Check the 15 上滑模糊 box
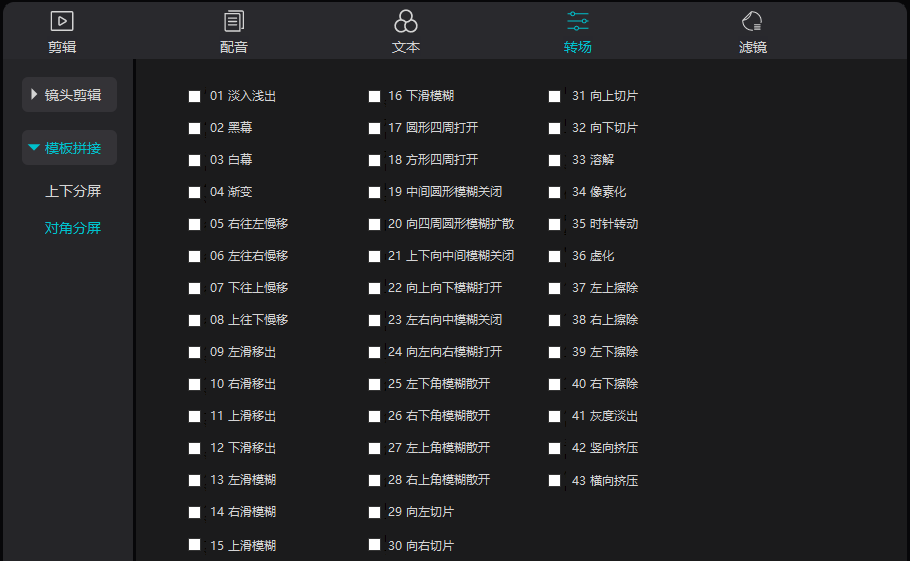This screenshot has width=910, height=561. pos(194,545)
